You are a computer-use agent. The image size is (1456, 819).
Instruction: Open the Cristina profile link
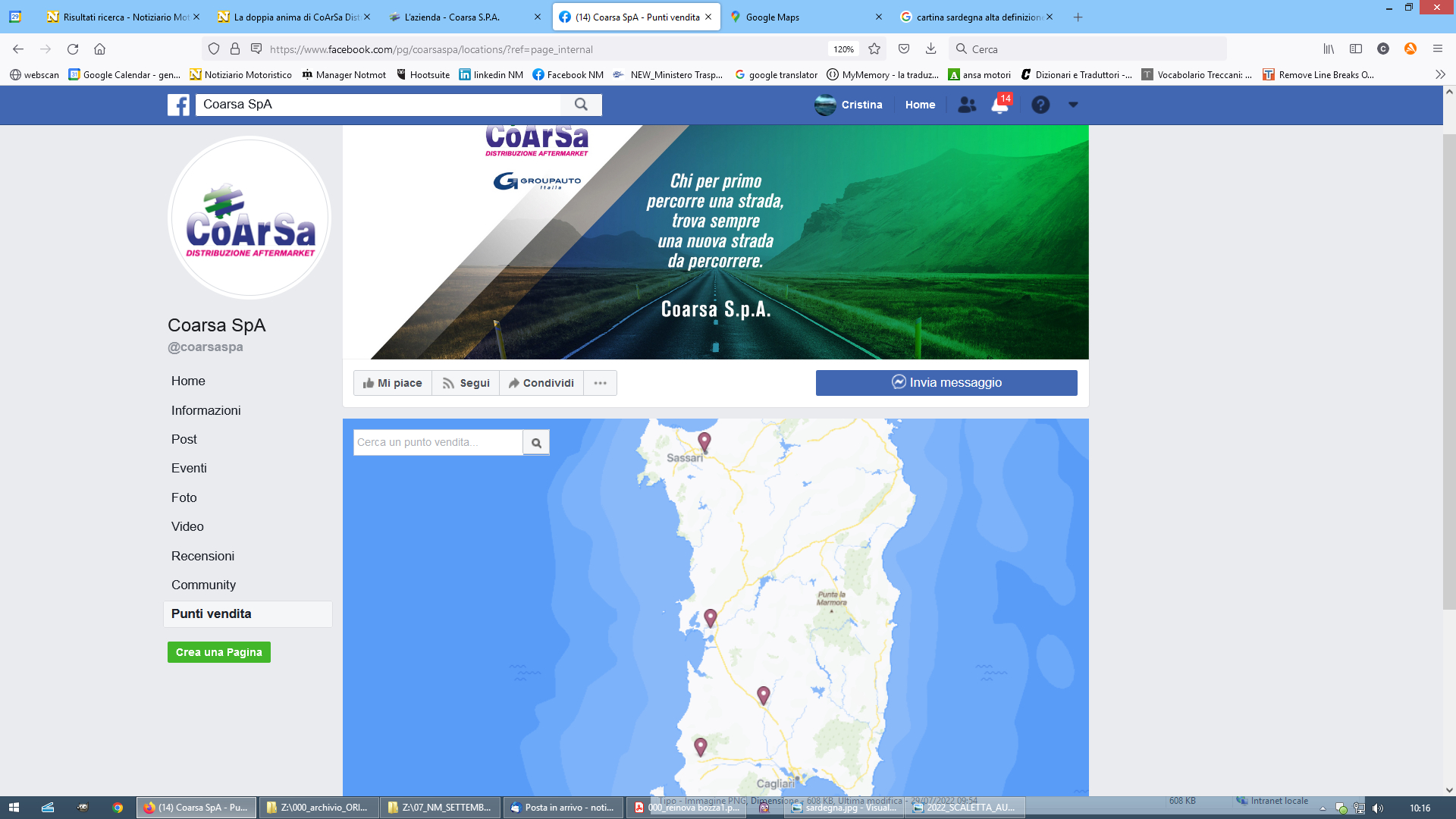(x=849, y=105)
